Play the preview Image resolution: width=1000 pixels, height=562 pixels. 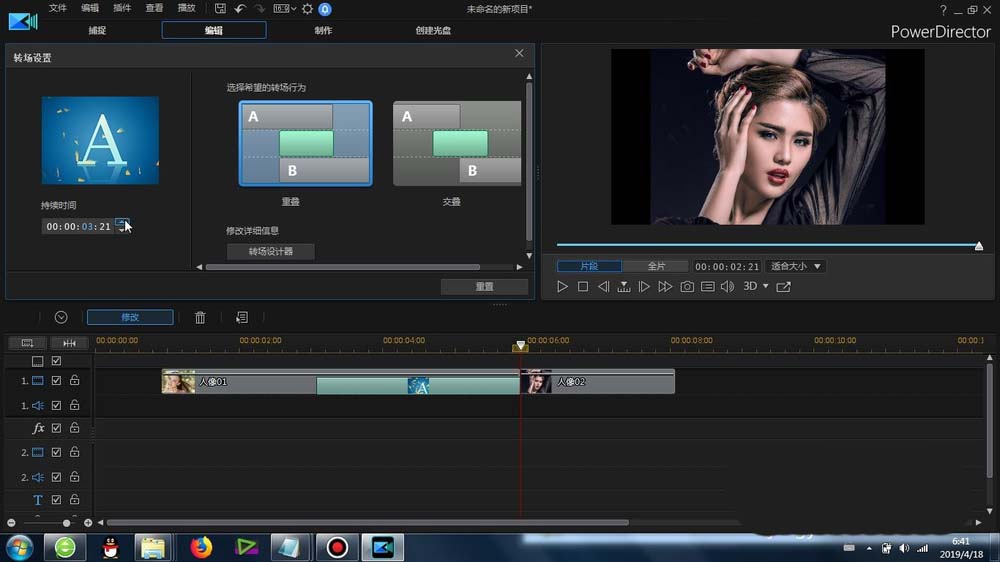tap(562, 286)
